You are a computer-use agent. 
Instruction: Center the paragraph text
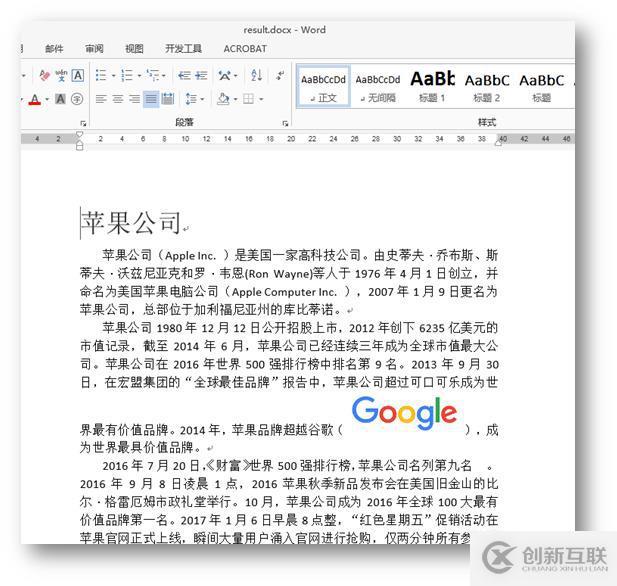118,99
